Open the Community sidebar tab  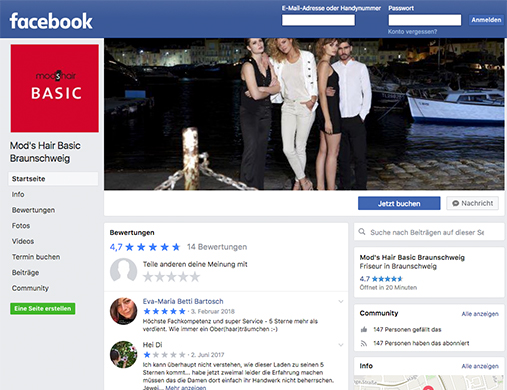click(x=30, y=288)
